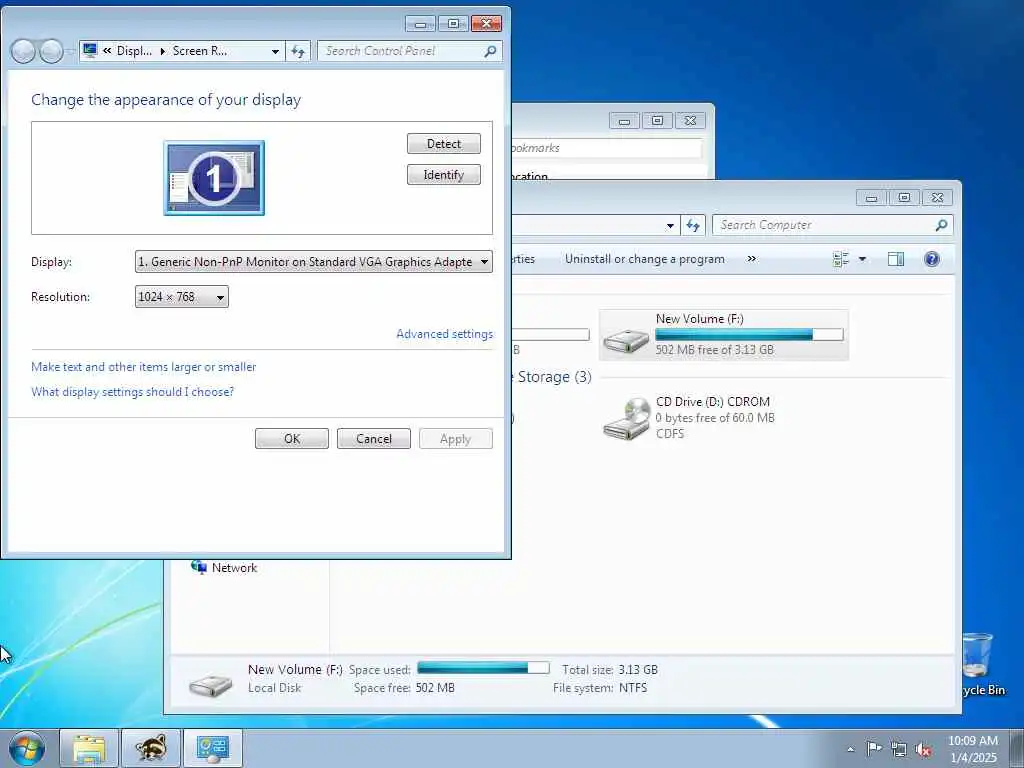This screenshot has height=768, width=1024.
Task: Open the Display selection dropdown
Action: (313, 262)
